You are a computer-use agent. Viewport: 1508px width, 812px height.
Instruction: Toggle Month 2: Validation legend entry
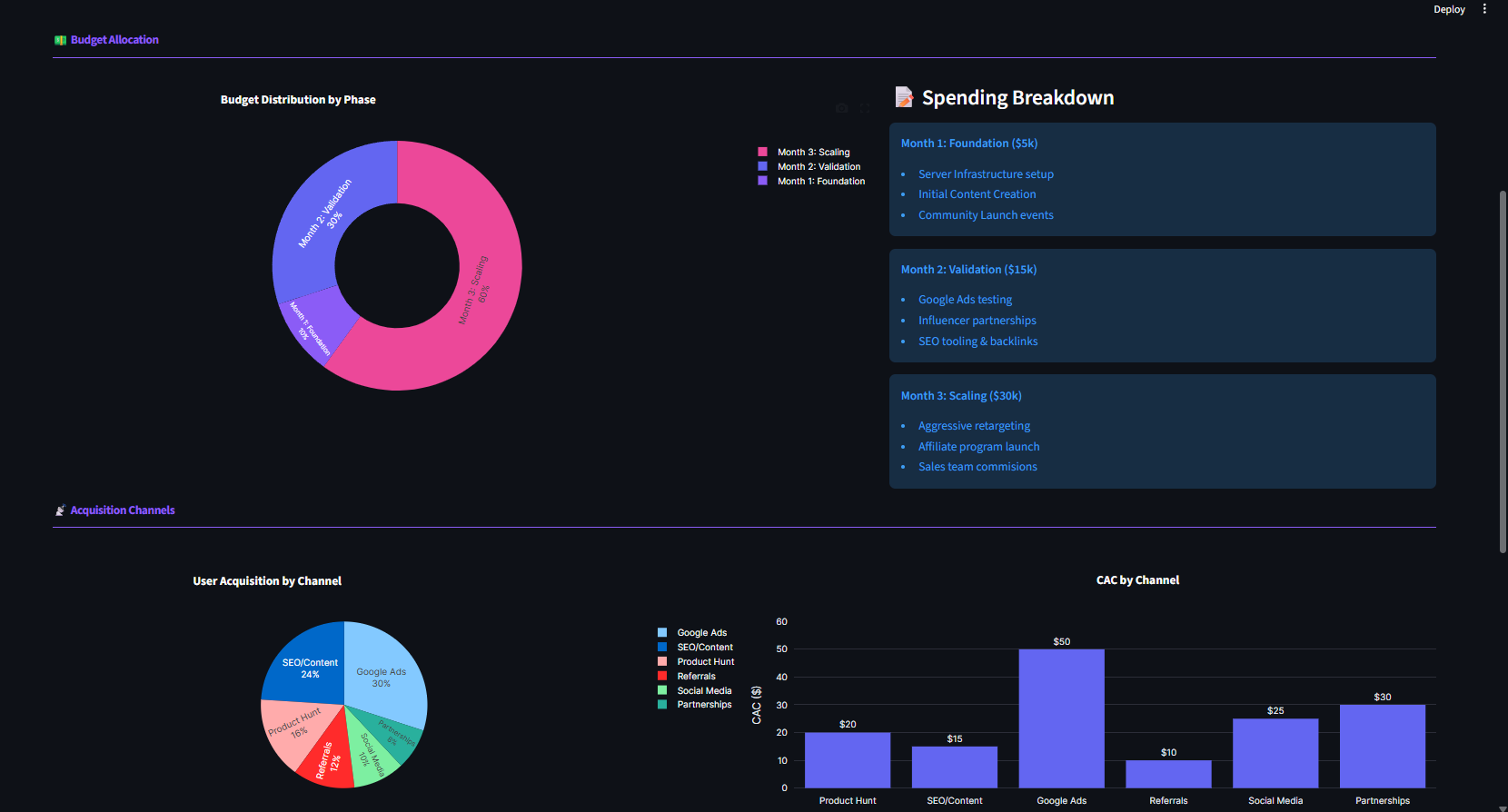[x=818, y=167]
